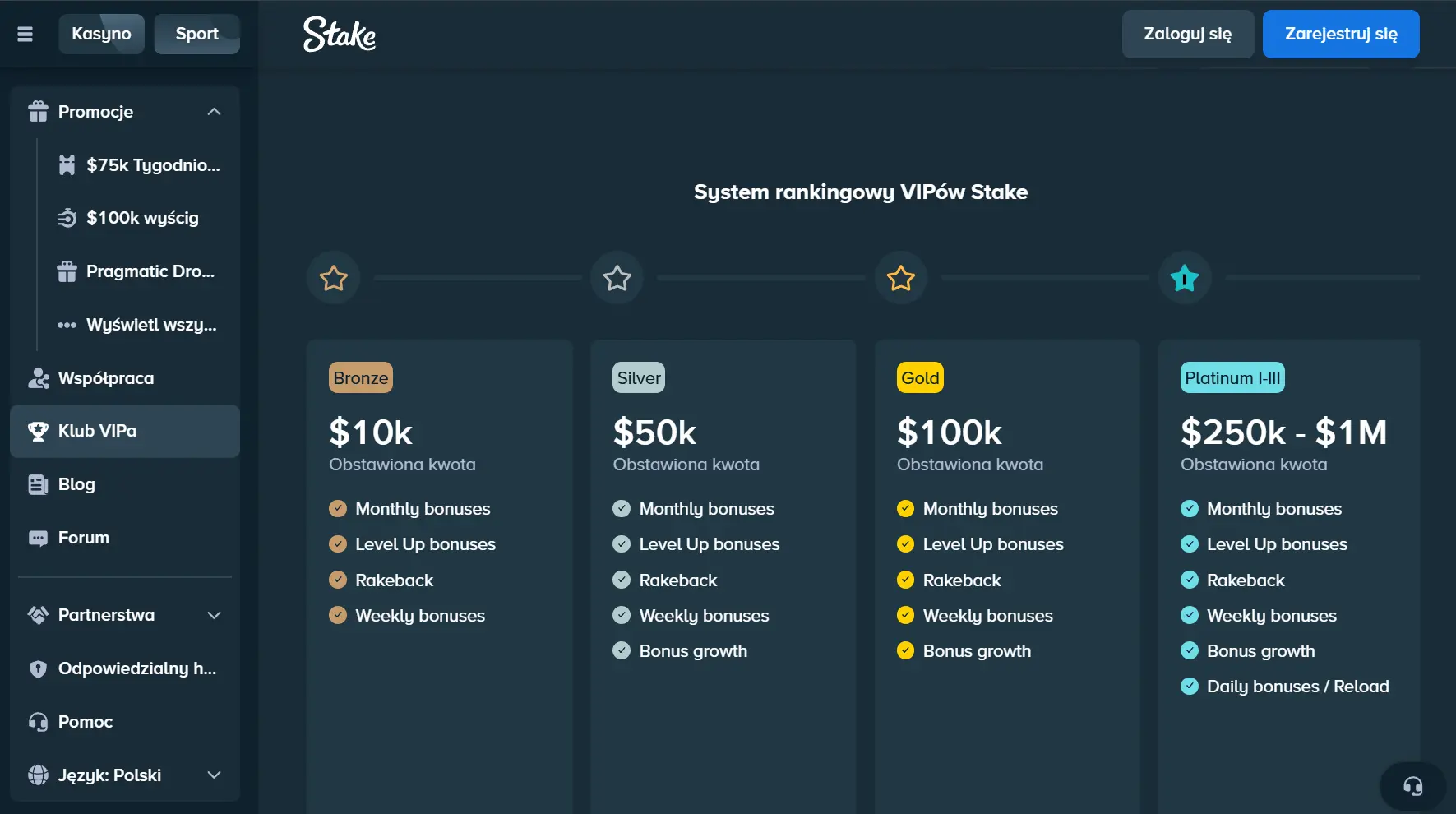Click the Pragmatic Drops gift icon
This screenshot has height=814, width=1456.
coord(67,271)
